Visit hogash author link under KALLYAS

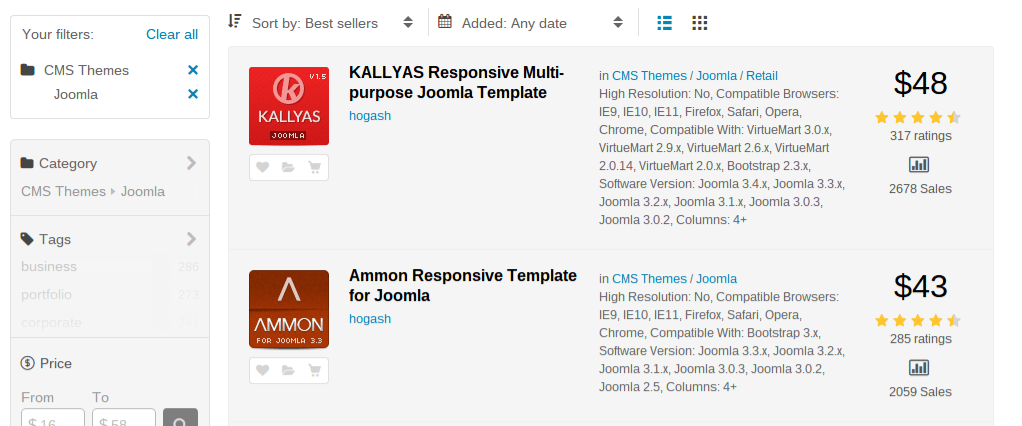[x=370, y=116]
